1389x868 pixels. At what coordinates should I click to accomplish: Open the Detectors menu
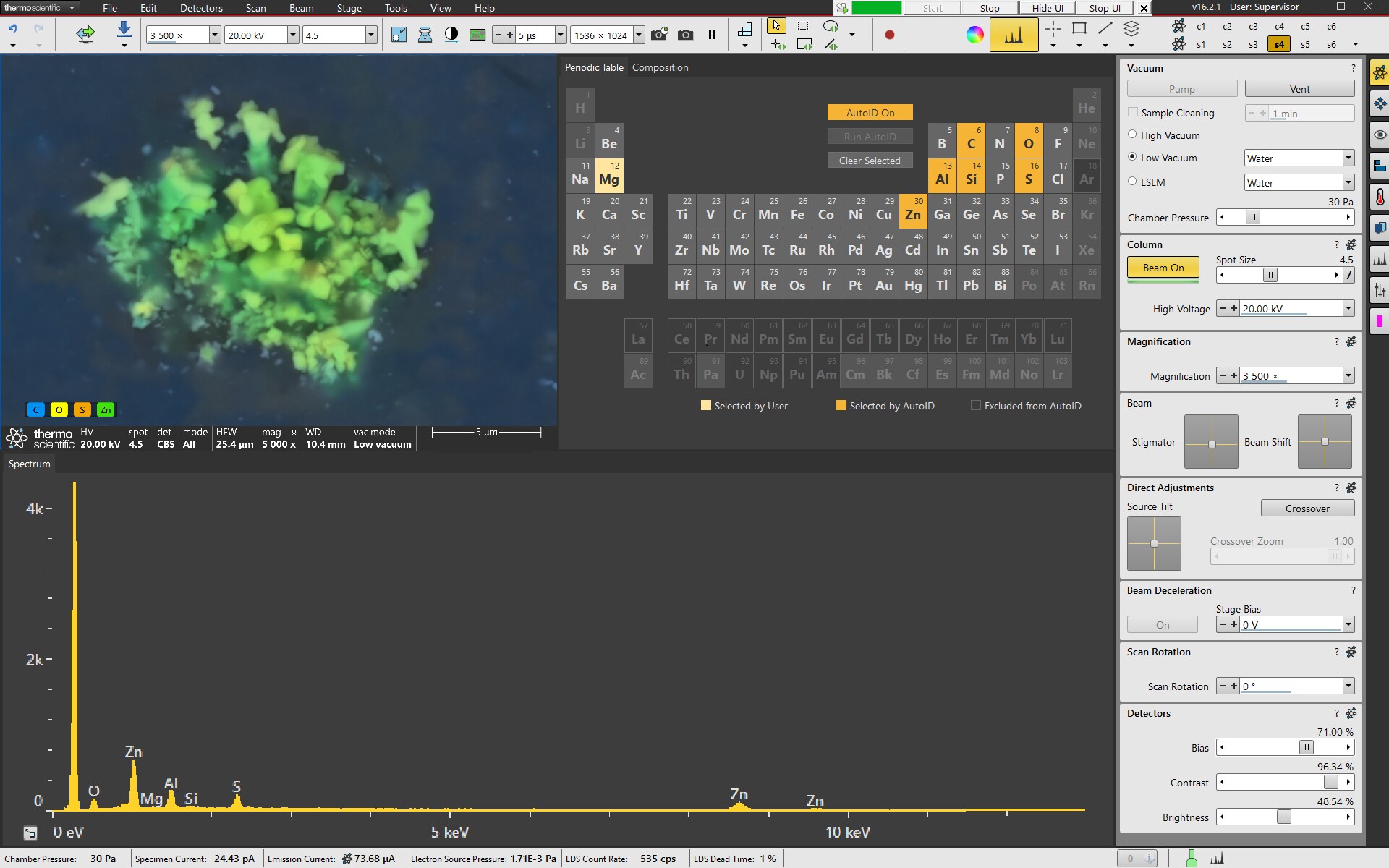[201, 8]
